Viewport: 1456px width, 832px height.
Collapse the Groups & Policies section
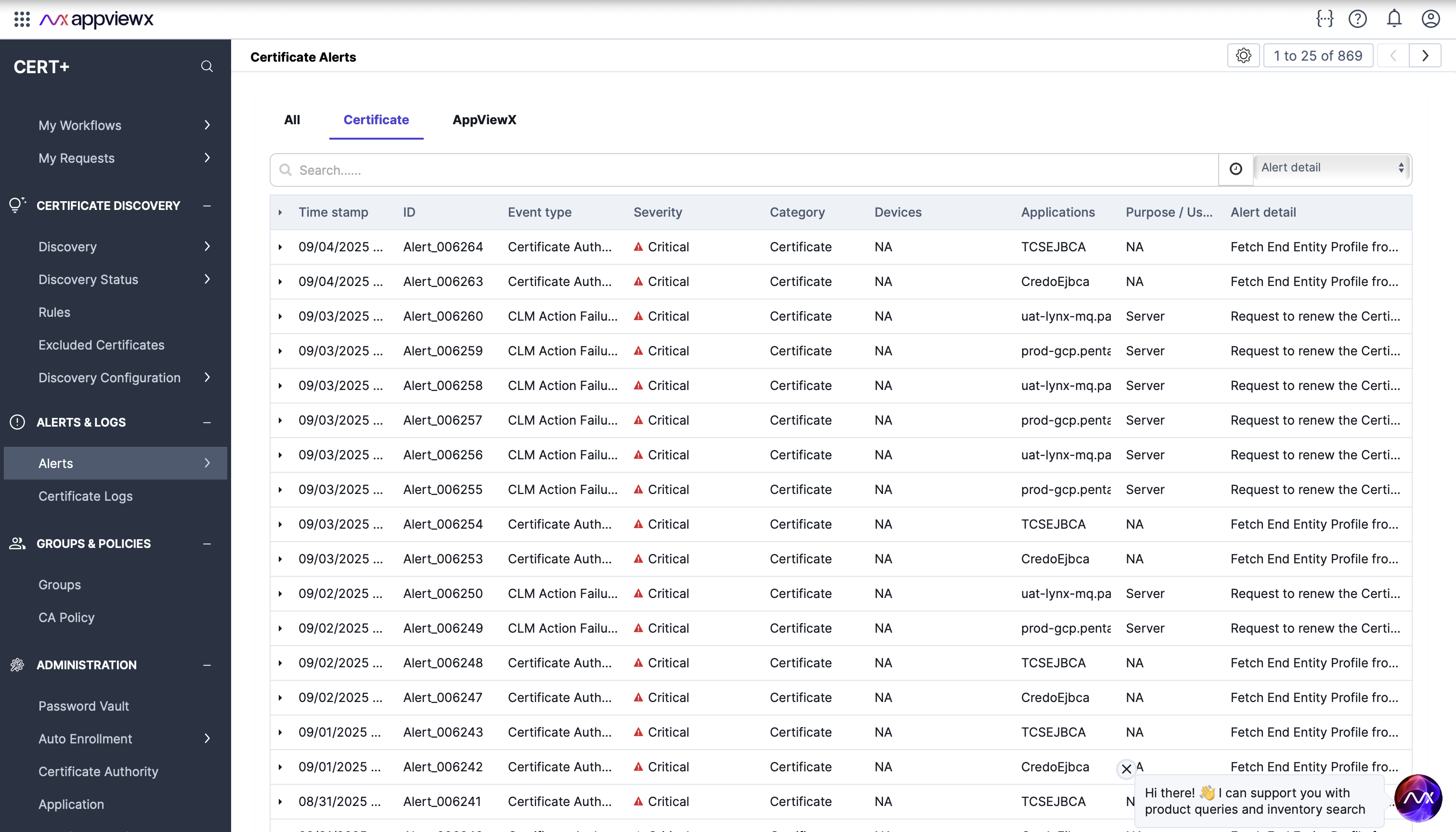pos(207,544)
